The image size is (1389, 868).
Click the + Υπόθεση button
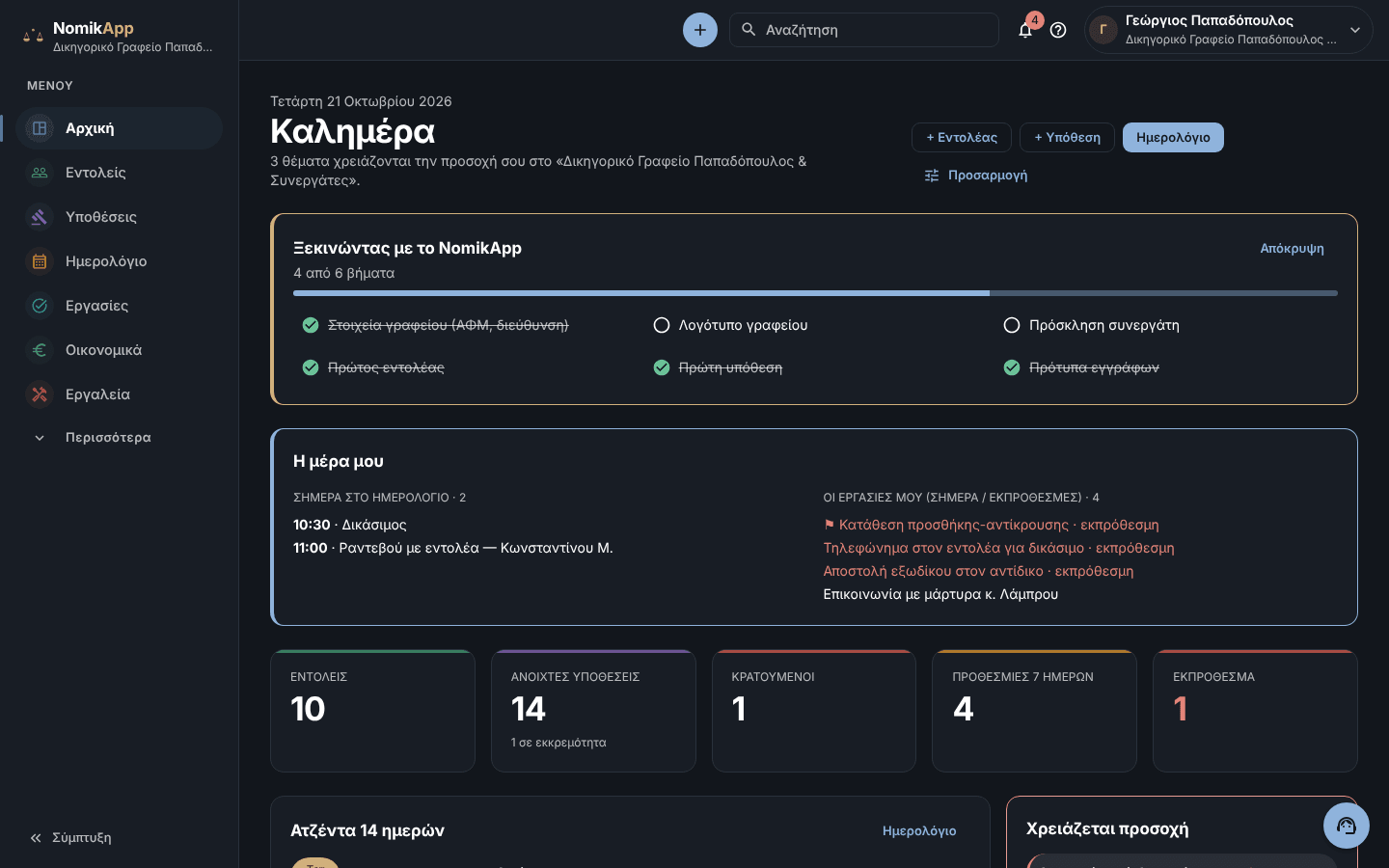tap(1067, 138)
